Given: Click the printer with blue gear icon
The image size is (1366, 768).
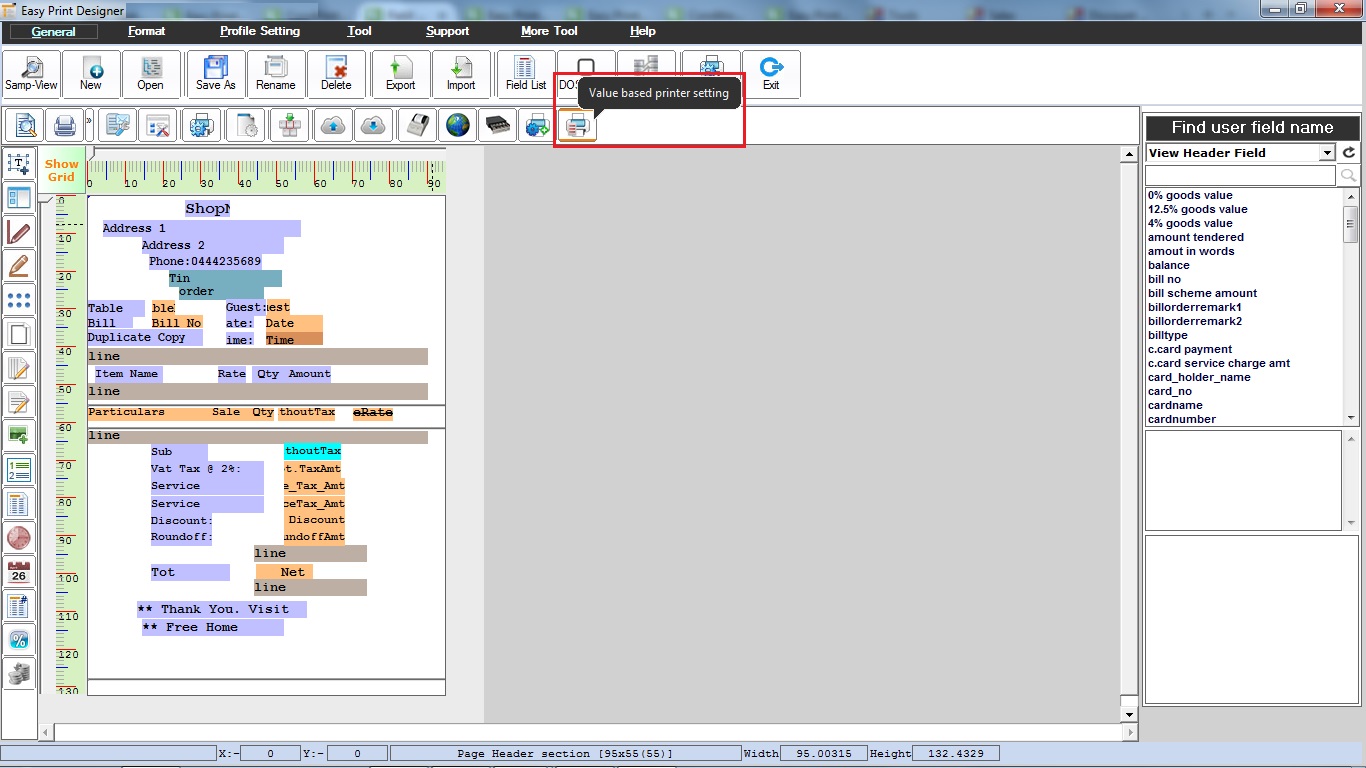Looking at the screenshot, I should pyautogui.click(x=200, y=126).
